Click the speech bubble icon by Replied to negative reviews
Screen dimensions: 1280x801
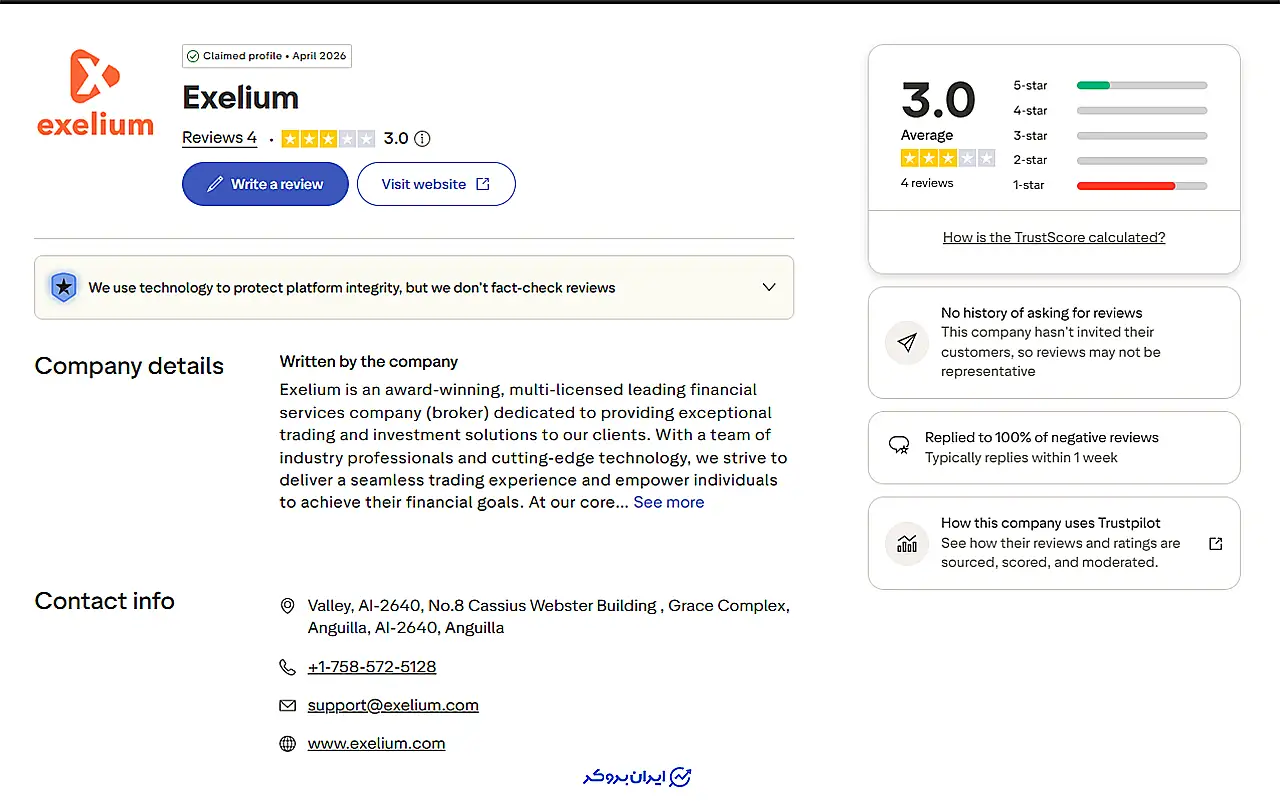[x=899, y=446]
